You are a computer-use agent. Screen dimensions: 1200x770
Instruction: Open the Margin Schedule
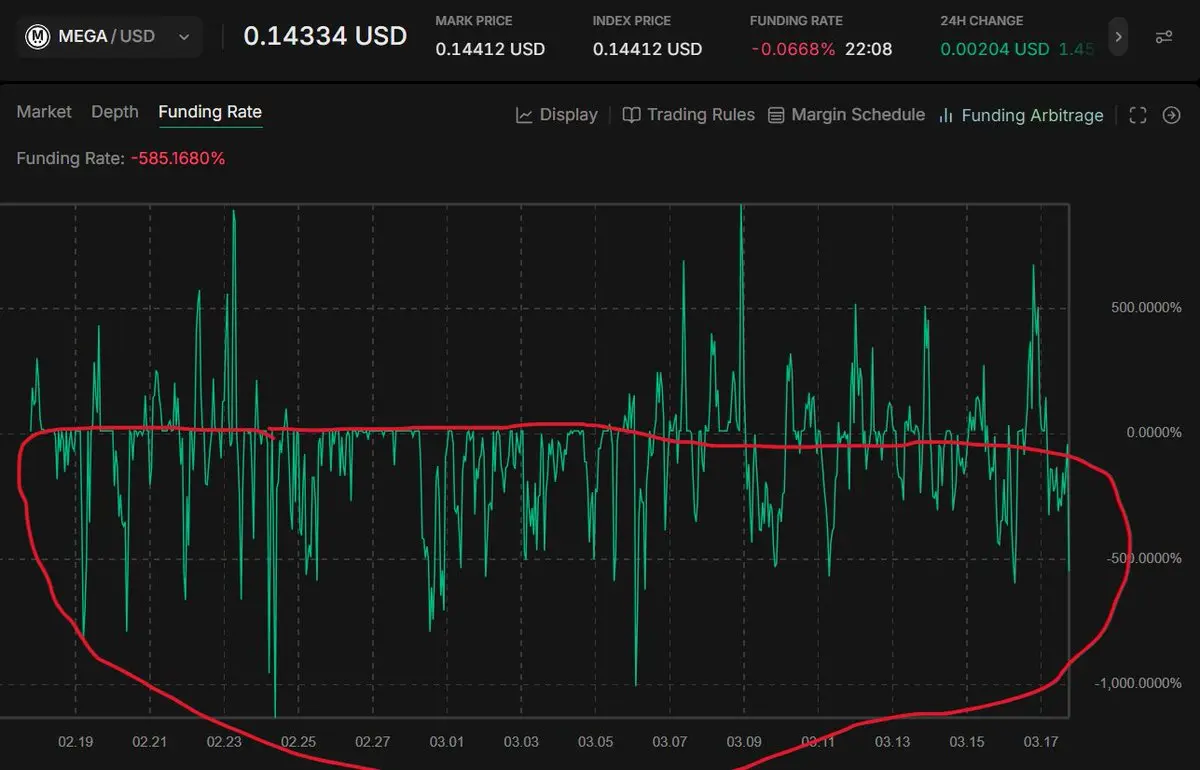pos(846,115)
